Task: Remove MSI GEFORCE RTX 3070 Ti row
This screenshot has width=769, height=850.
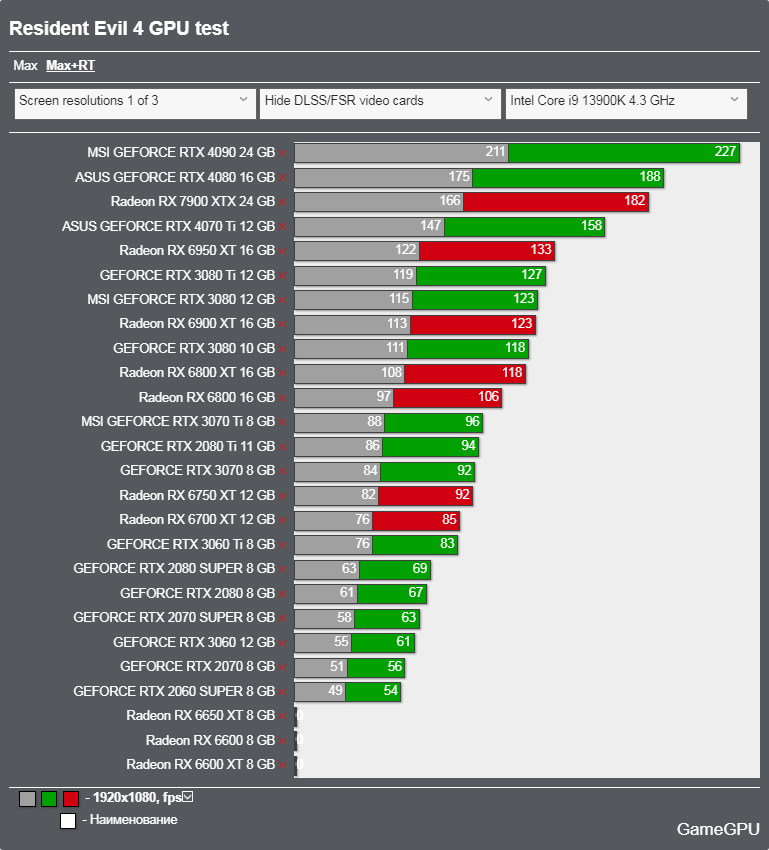Action: tap(282, 422)
